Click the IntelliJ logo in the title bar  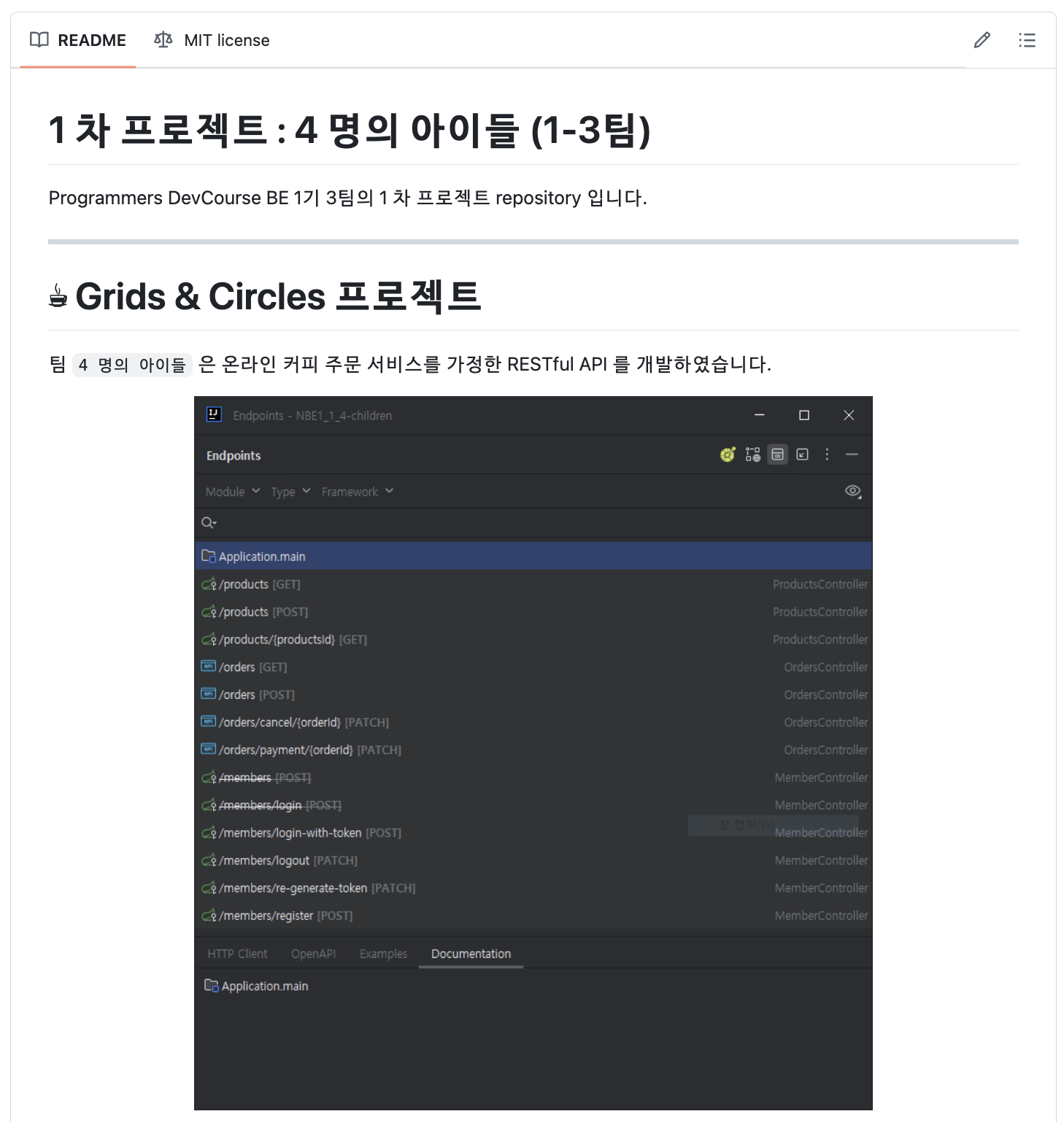[214, 415]
